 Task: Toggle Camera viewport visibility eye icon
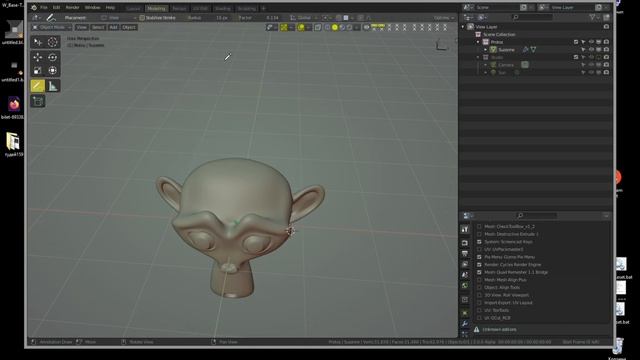pos(591,65)
